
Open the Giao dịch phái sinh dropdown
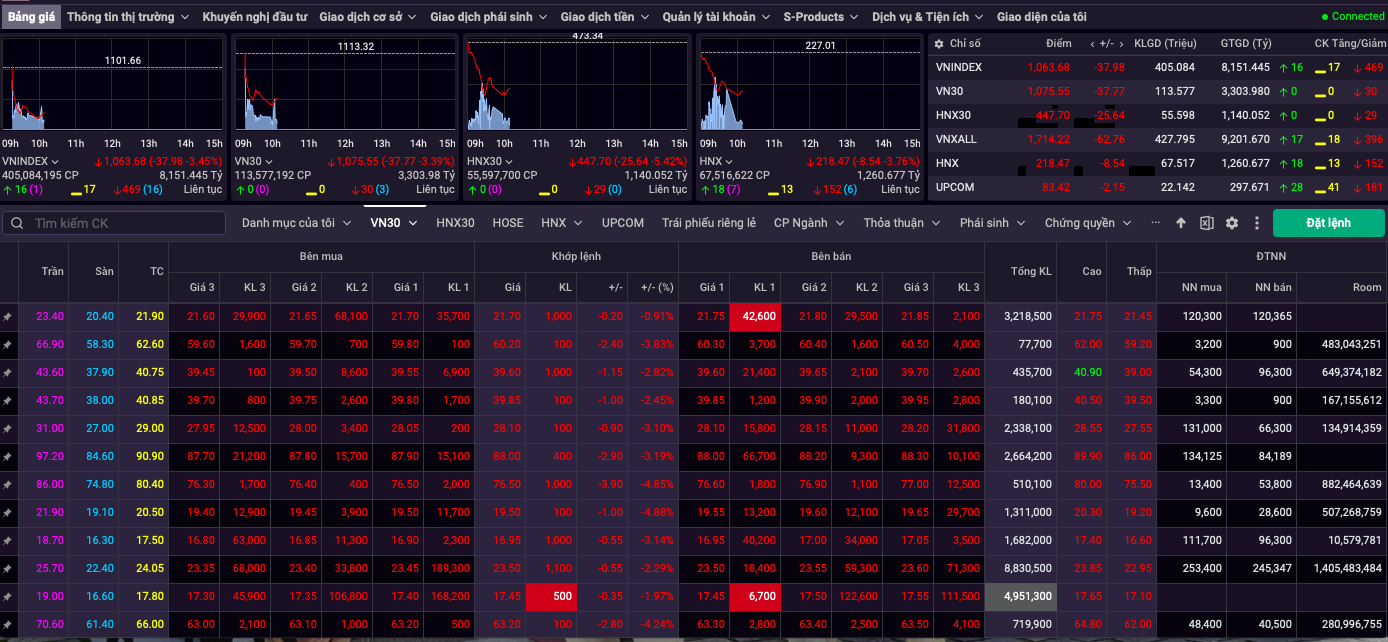point(489,17)
